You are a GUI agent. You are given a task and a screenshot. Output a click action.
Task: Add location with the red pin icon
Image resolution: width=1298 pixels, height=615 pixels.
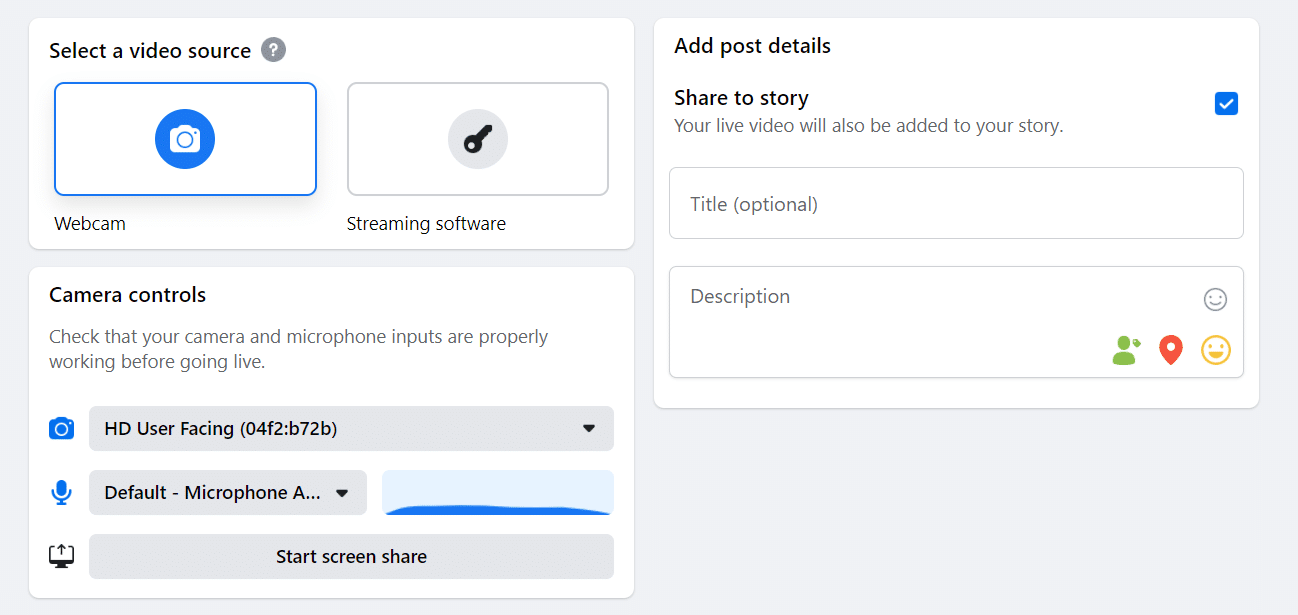pos(1170,350)
